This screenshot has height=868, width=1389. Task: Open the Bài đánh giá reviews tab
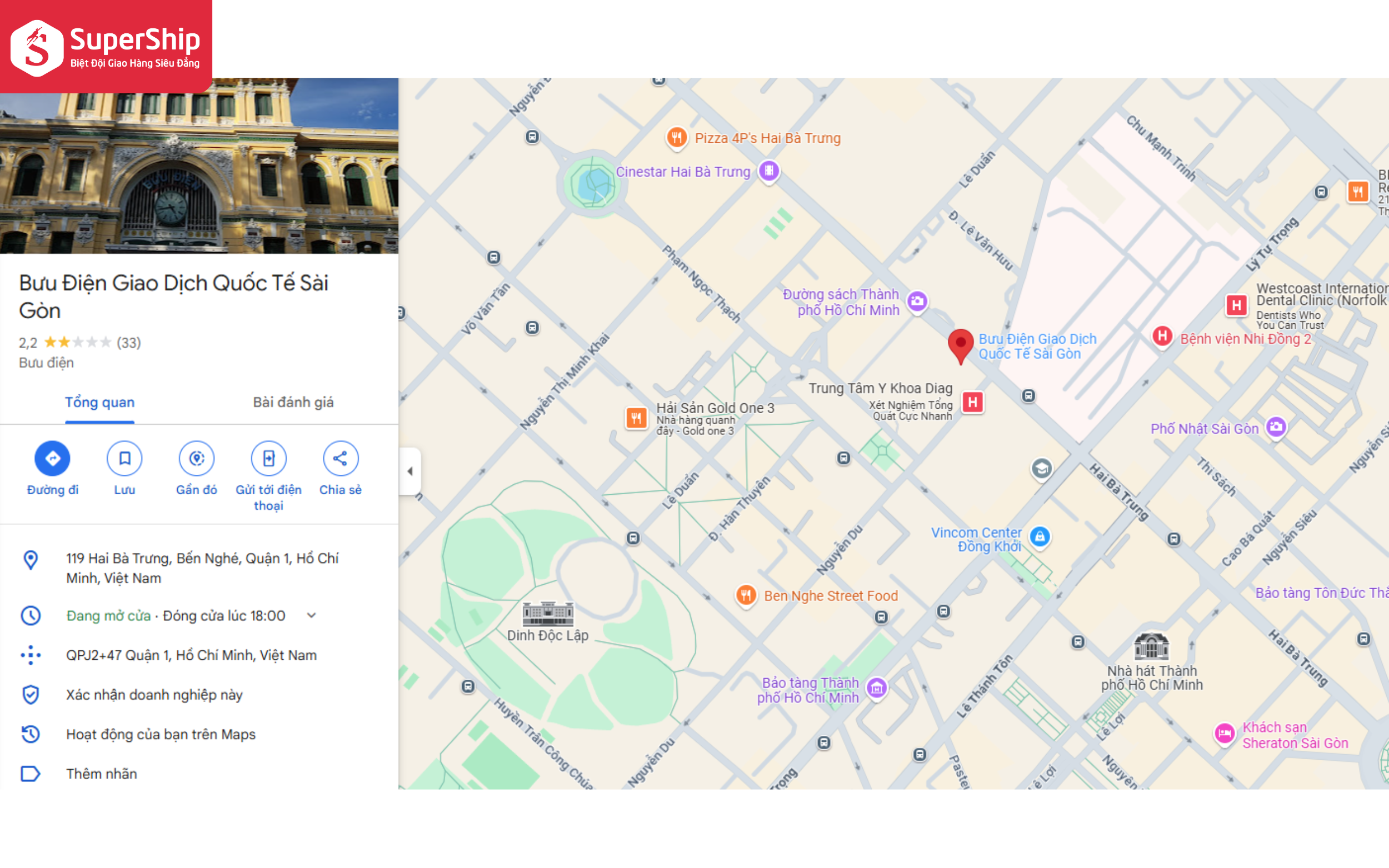(293, 402)
